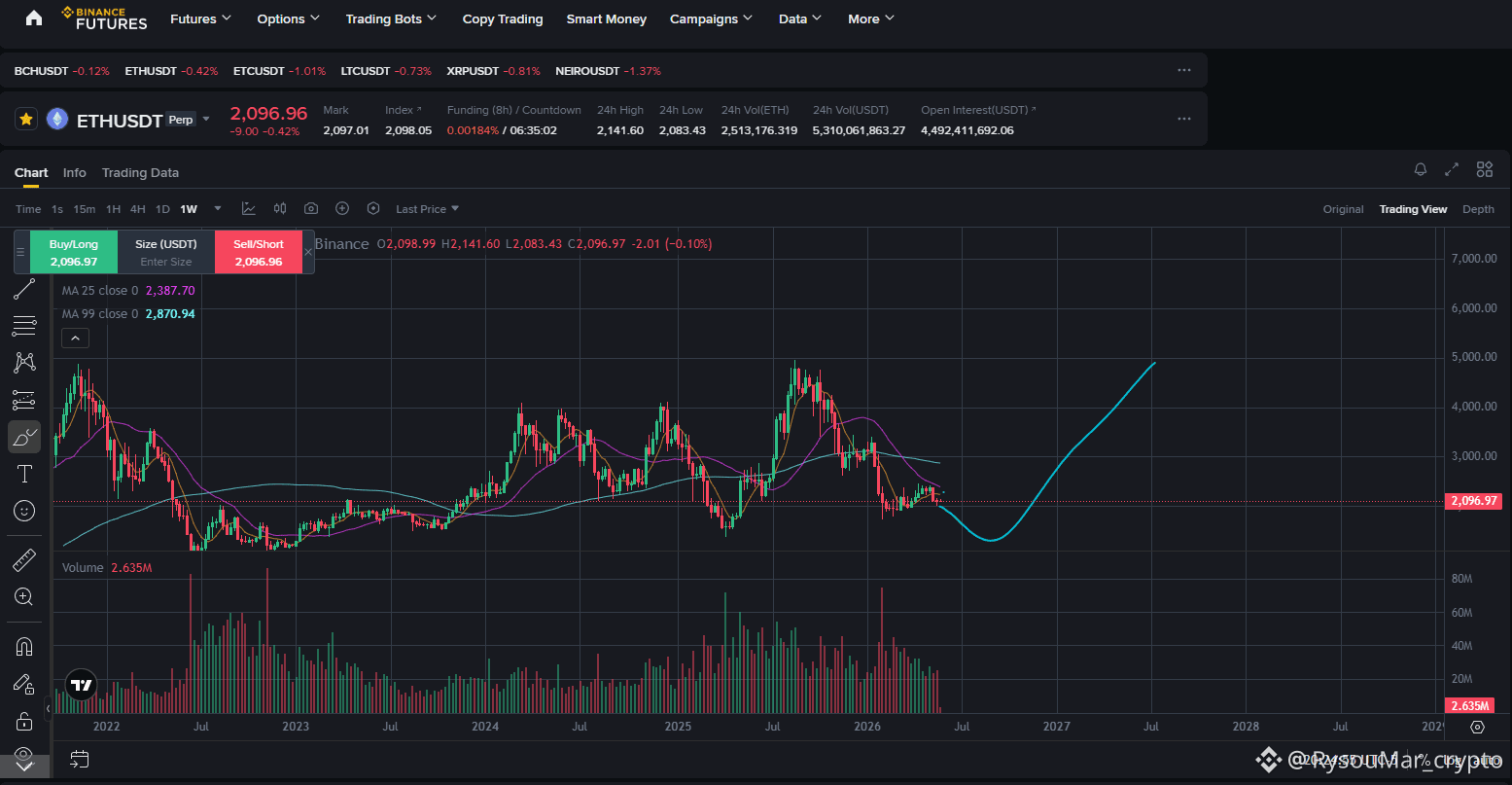The width and height of the screenshot is (1512, 785).
Task: Change the candlestick chart style
Action: pos(280,208)
